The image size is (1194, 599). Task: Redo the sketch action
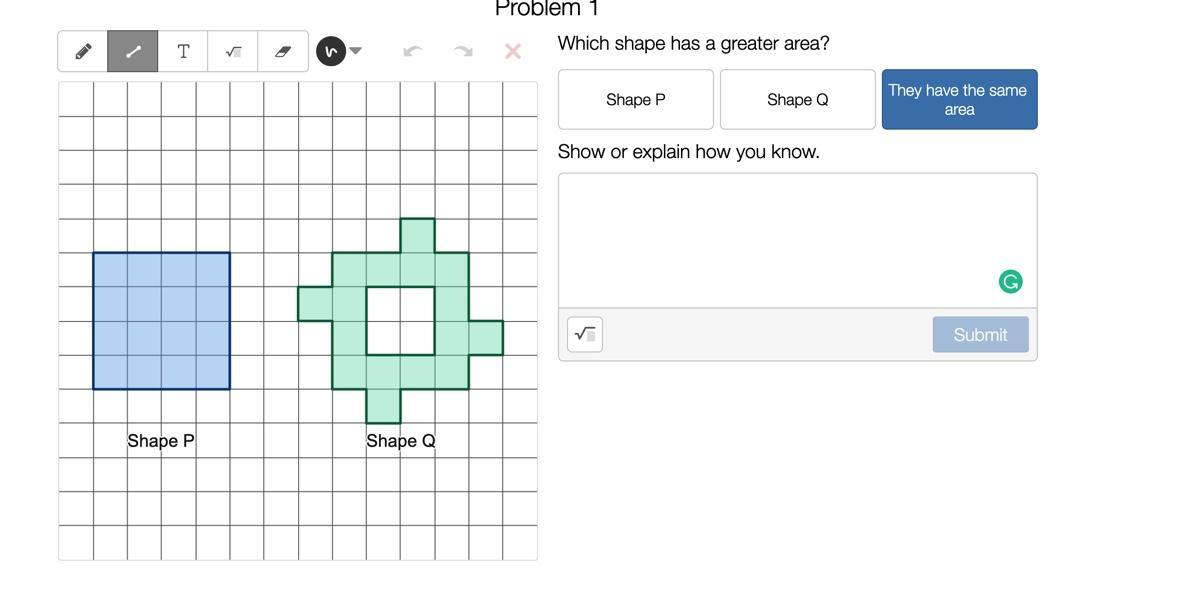(462, 51)
